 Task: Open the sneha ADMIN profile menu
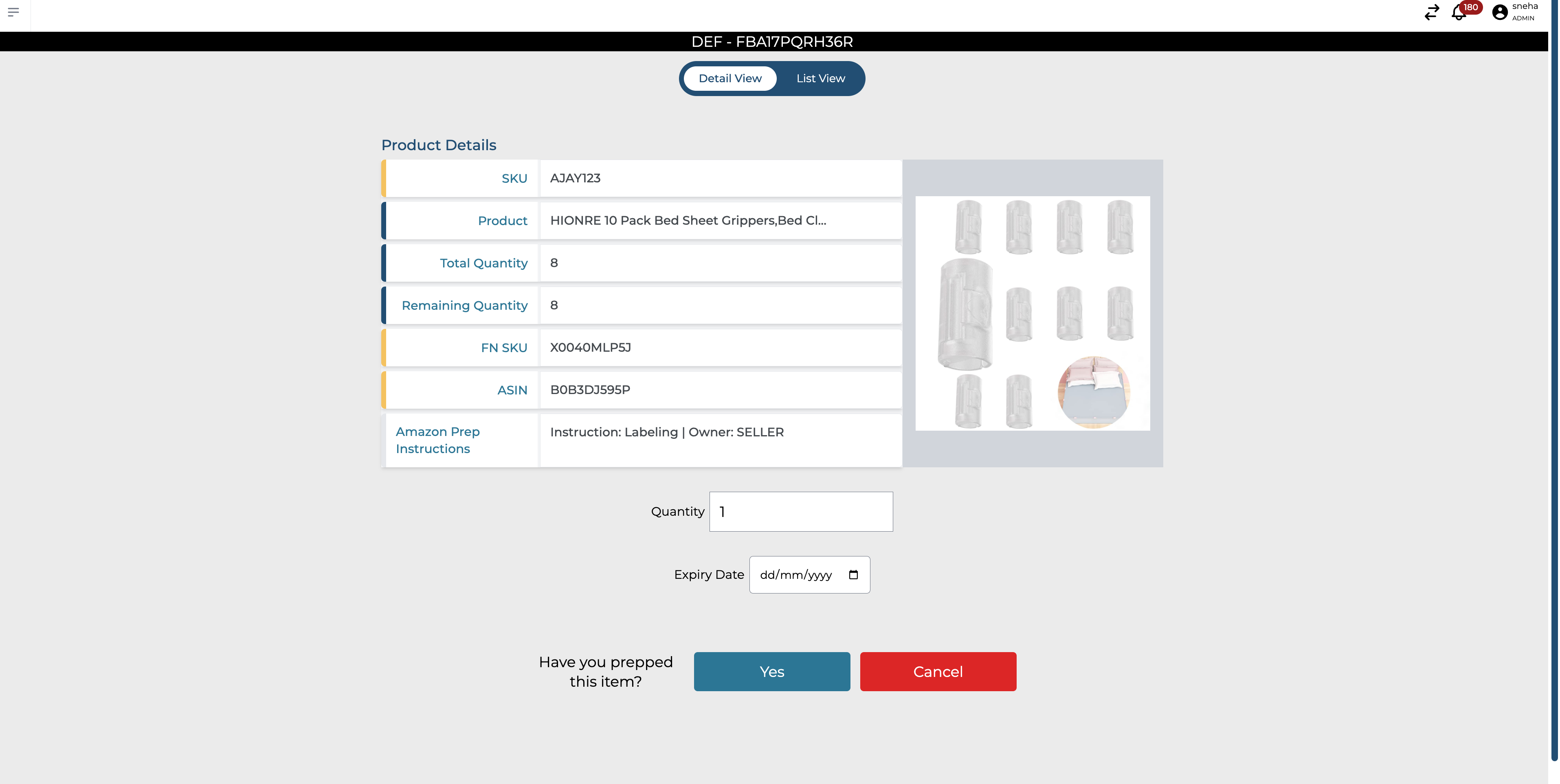click(1524, 12)
